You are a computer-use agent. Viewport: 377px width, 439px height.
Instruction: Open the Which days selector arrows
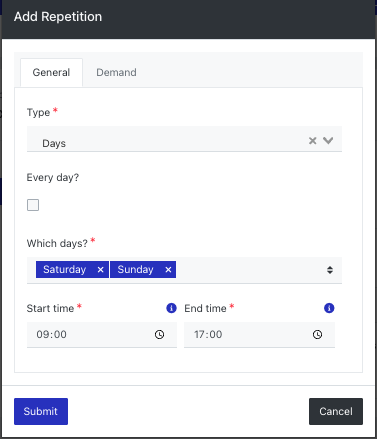(x=330, y=270)
